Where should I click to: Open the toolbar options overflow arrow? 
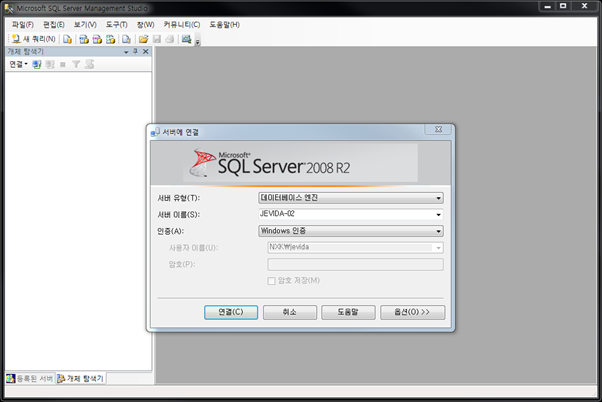click(x=198, y=42)
